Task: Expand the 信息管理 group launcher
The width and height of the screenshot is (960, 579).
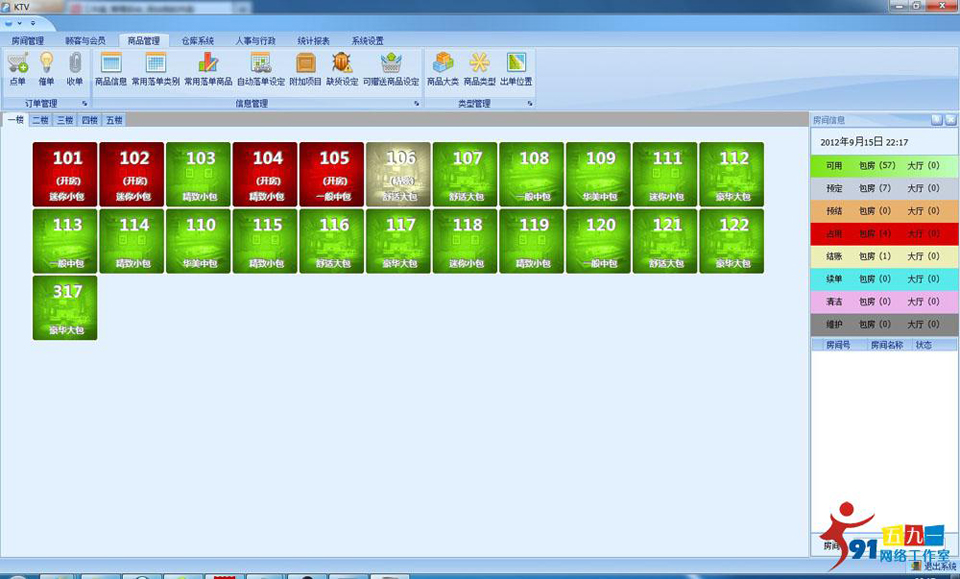Action: (416, 103)
